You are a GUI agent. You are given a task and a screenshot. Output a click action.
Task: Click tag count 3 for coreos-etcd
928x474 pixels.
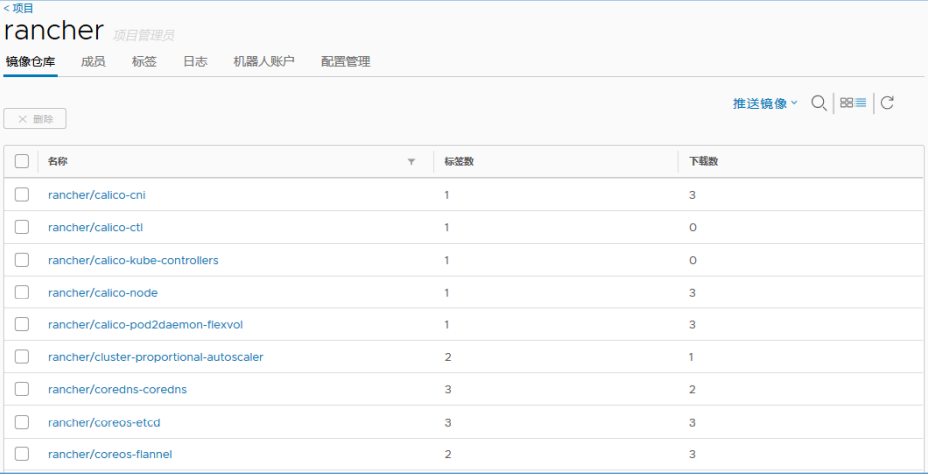(x=447, y=423)
